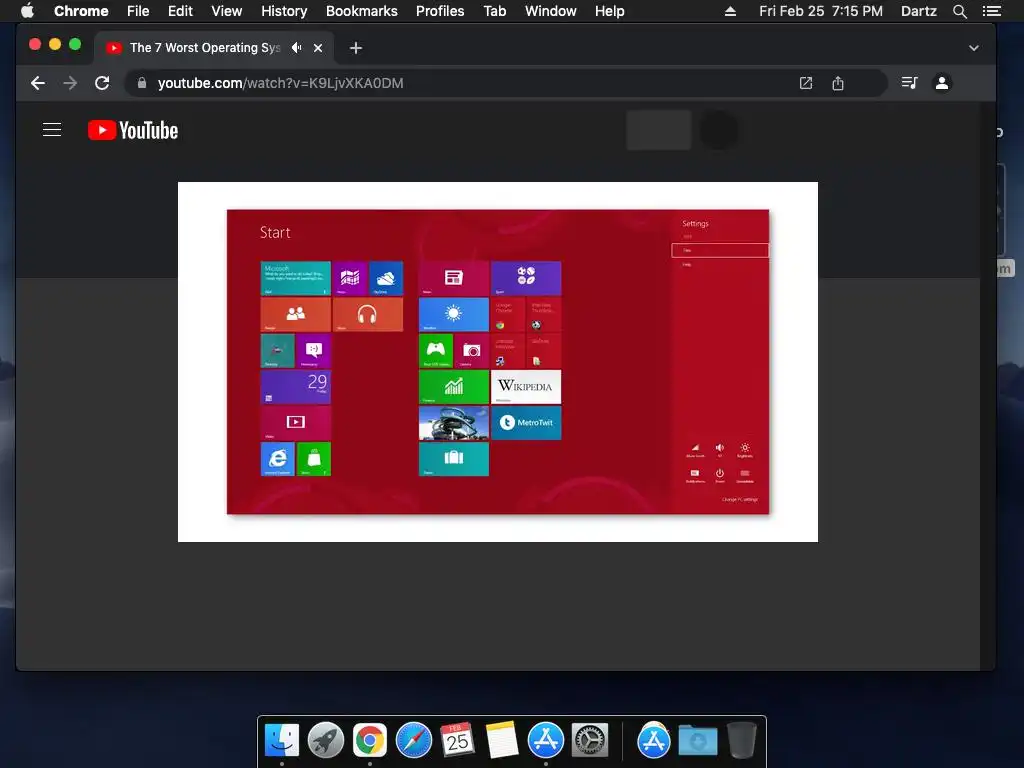
Task: Open the Window menu
Action: click(551, 11)
